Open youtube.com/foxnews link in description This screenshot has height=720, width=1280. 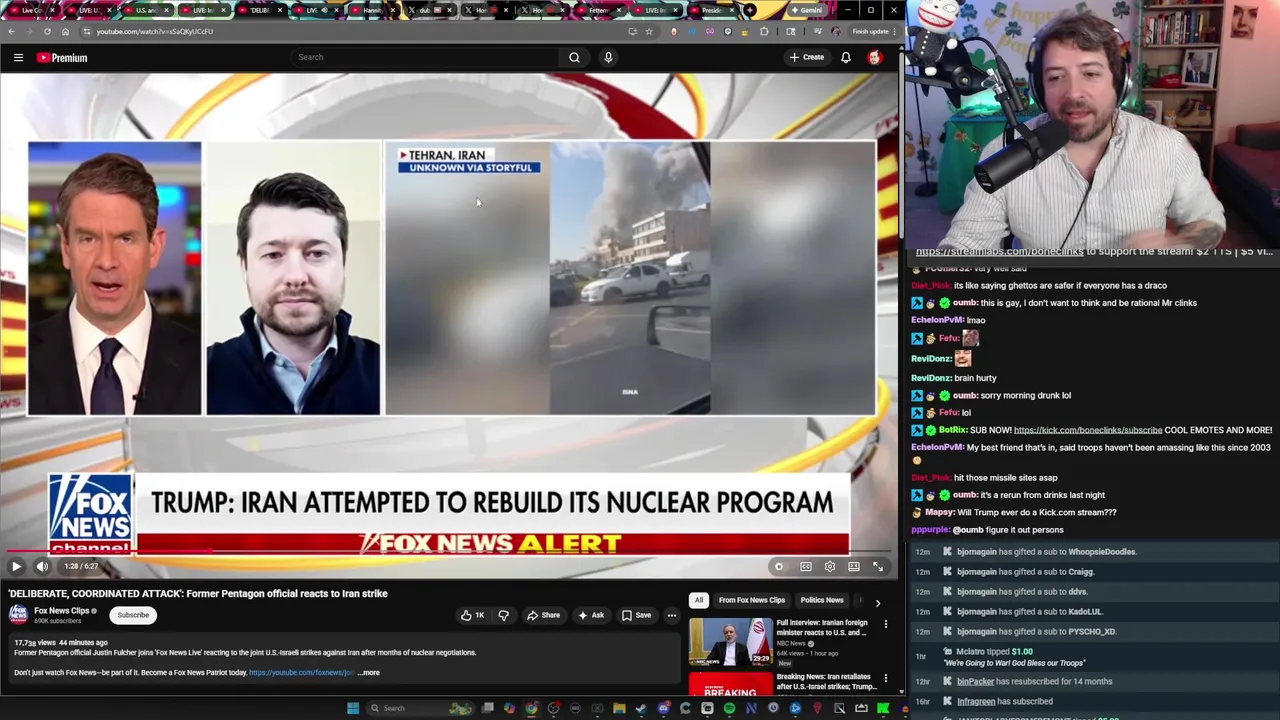[301, 673]
